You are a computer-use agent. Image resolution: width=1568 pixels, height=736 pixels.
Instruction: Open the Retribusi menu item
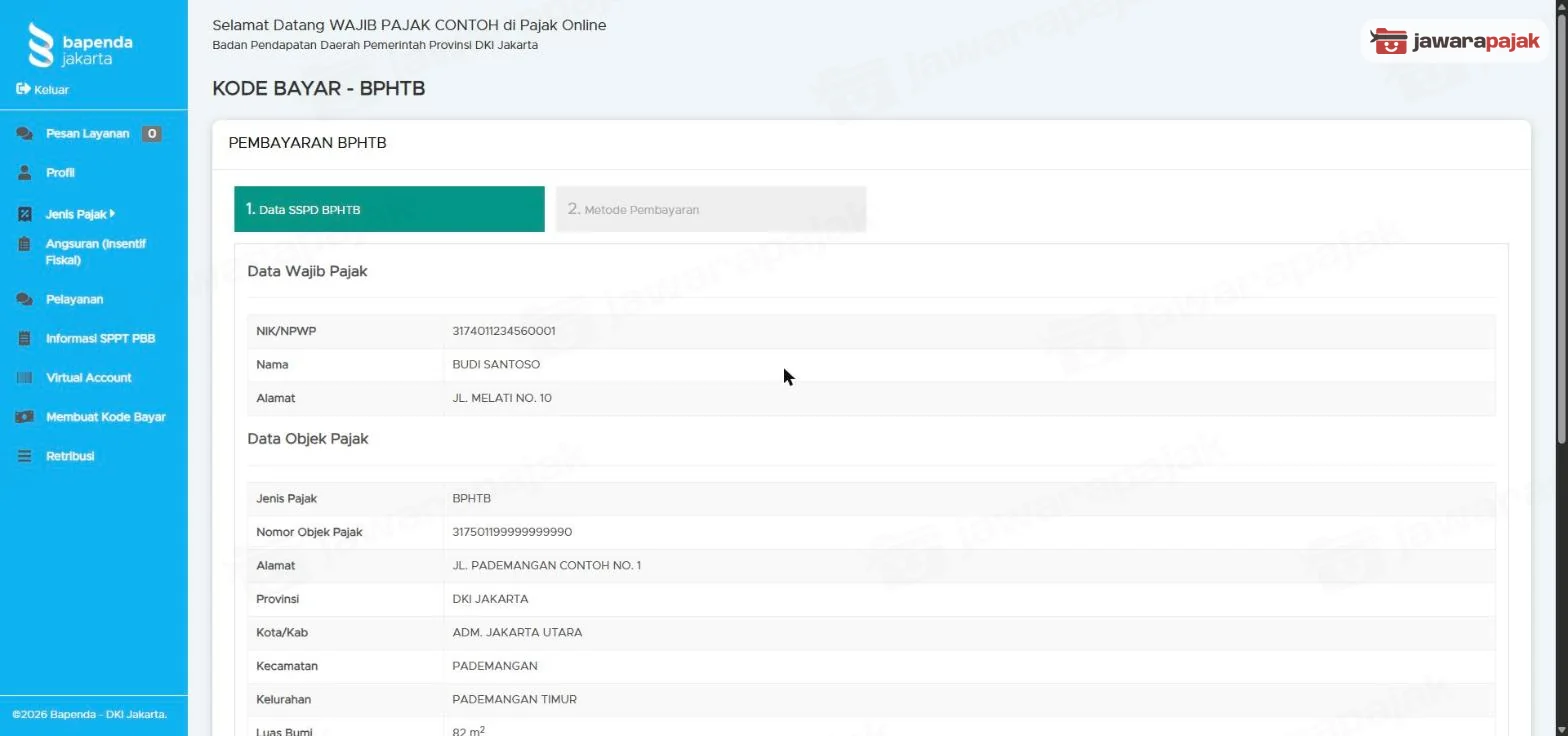69,456
